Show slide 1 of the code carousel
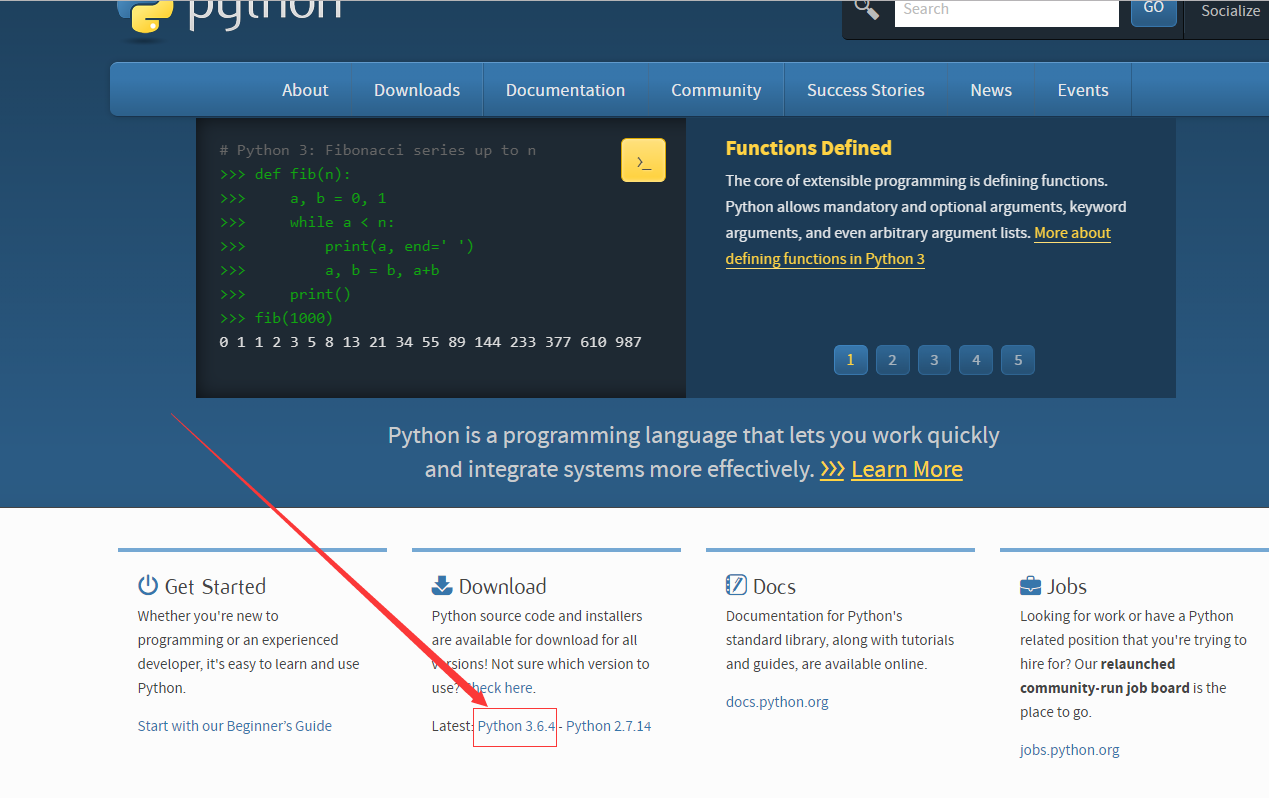1269x798 pixels. tap(850, 360)
